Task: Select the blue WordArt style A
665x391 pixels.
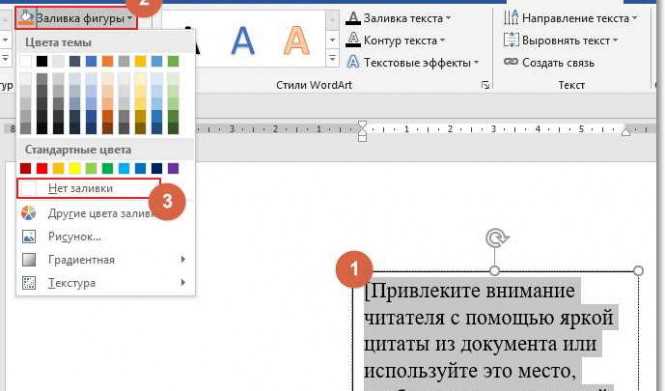Action: point(243,41)
